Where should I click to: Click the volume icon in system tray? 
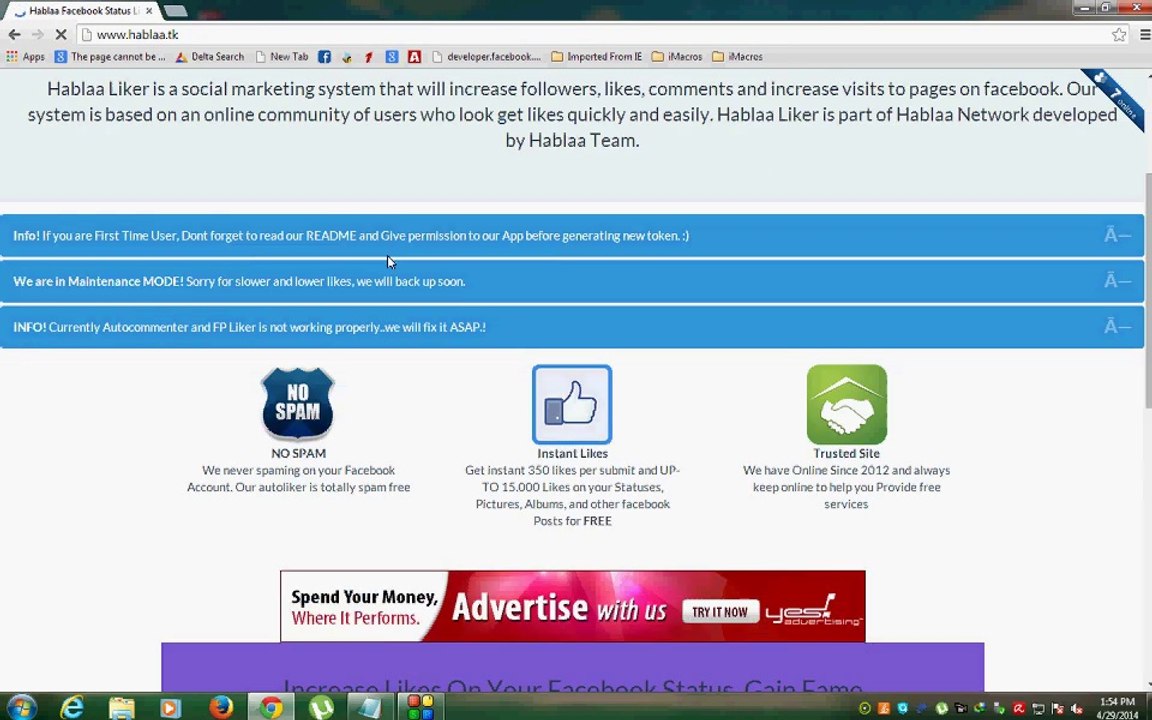pos(1076,709)
